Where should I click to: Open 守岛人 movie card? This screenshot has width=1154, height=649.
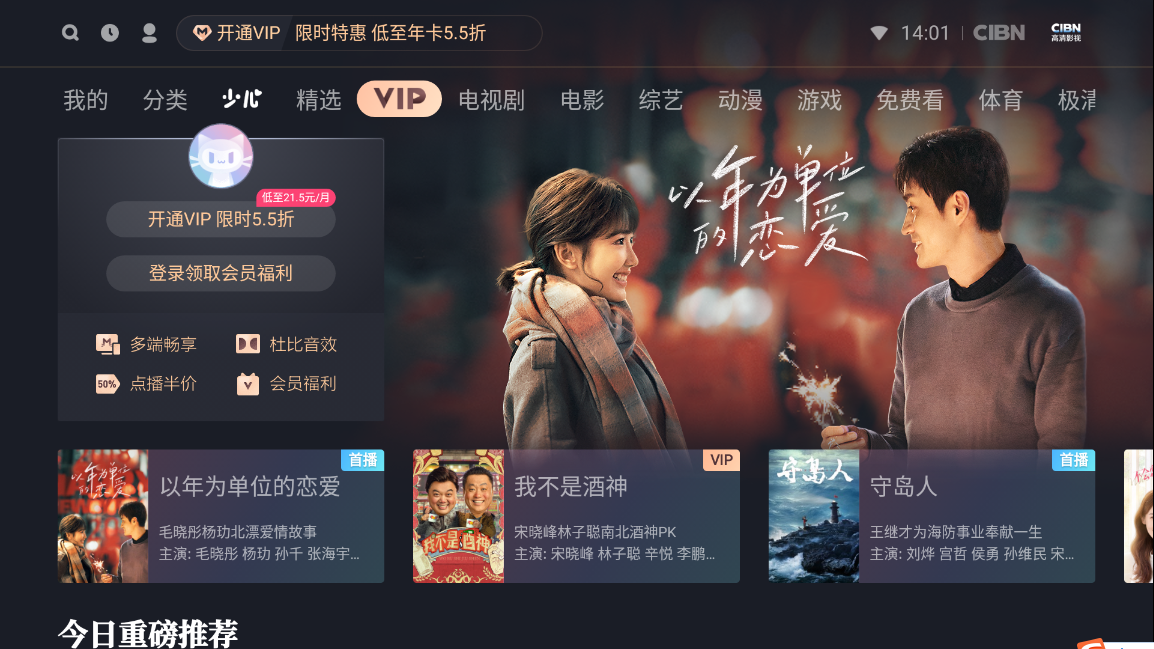point(932,516)
